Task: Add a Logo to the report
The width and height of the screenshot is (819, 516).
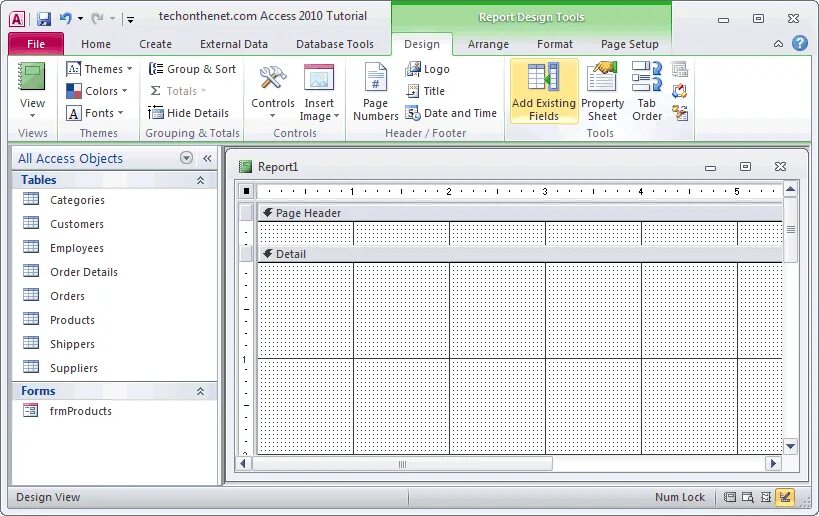Action: point(427,69)
